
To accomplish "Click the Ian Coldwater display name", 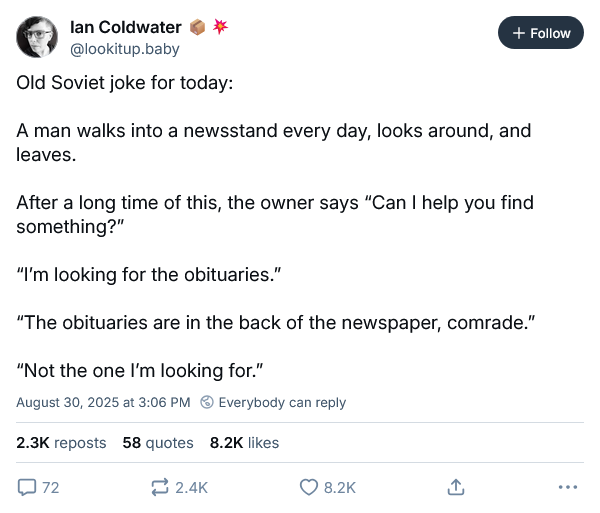I will pos(126,28).
